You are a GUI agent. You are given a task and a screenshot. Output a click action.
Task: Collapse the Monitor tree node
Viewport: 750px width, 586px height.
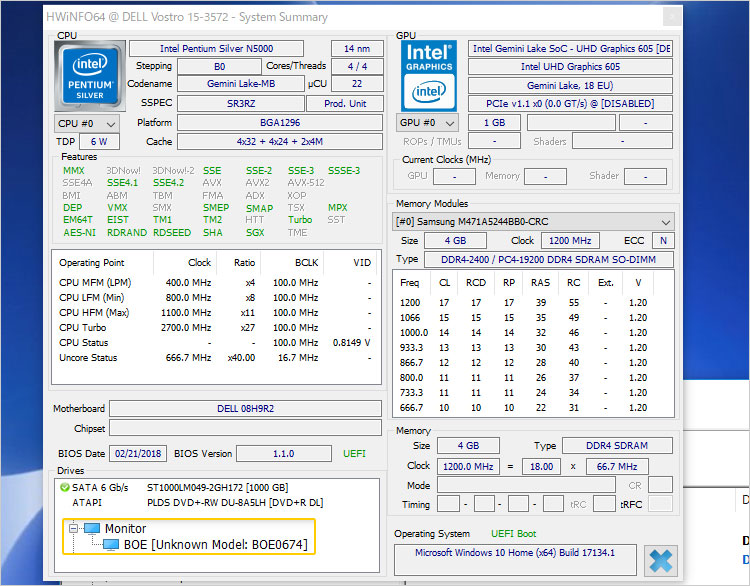[x=73, y=528]
